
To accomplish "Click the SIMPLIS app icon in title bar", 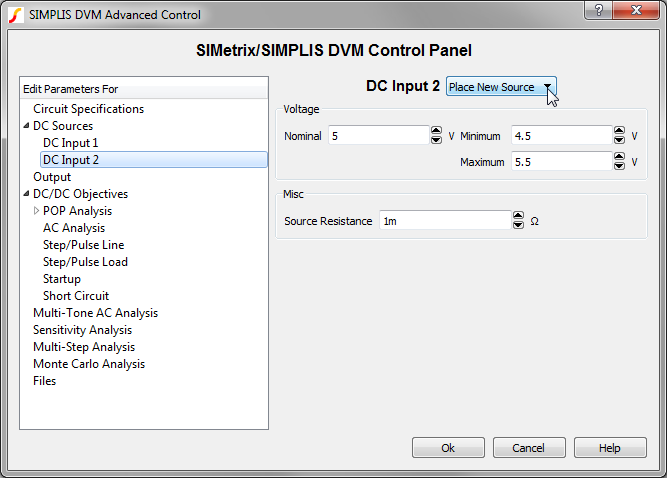I will pos(15,15).
